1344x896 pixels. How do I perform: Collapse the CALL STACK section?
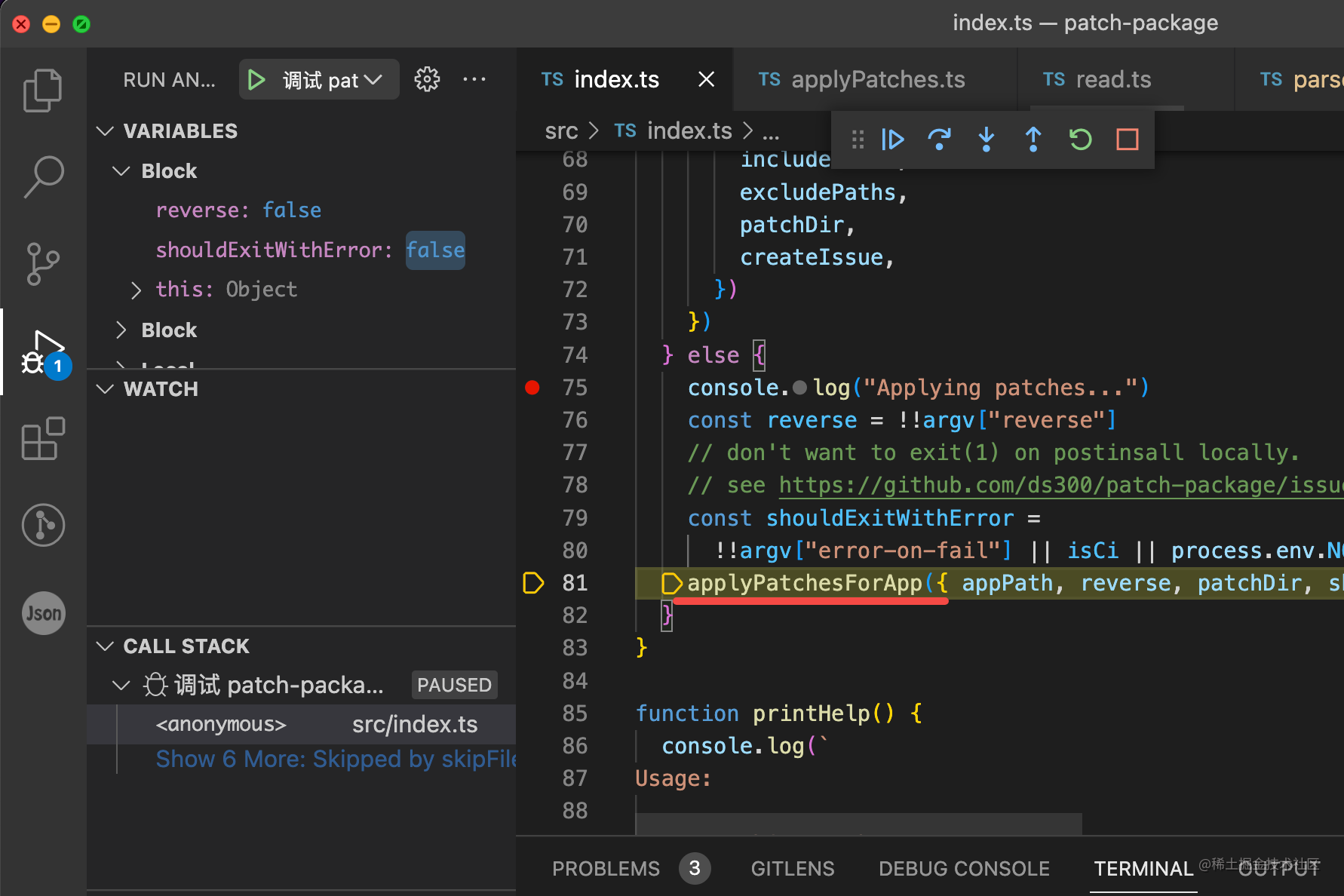click(x=106, y=646)
